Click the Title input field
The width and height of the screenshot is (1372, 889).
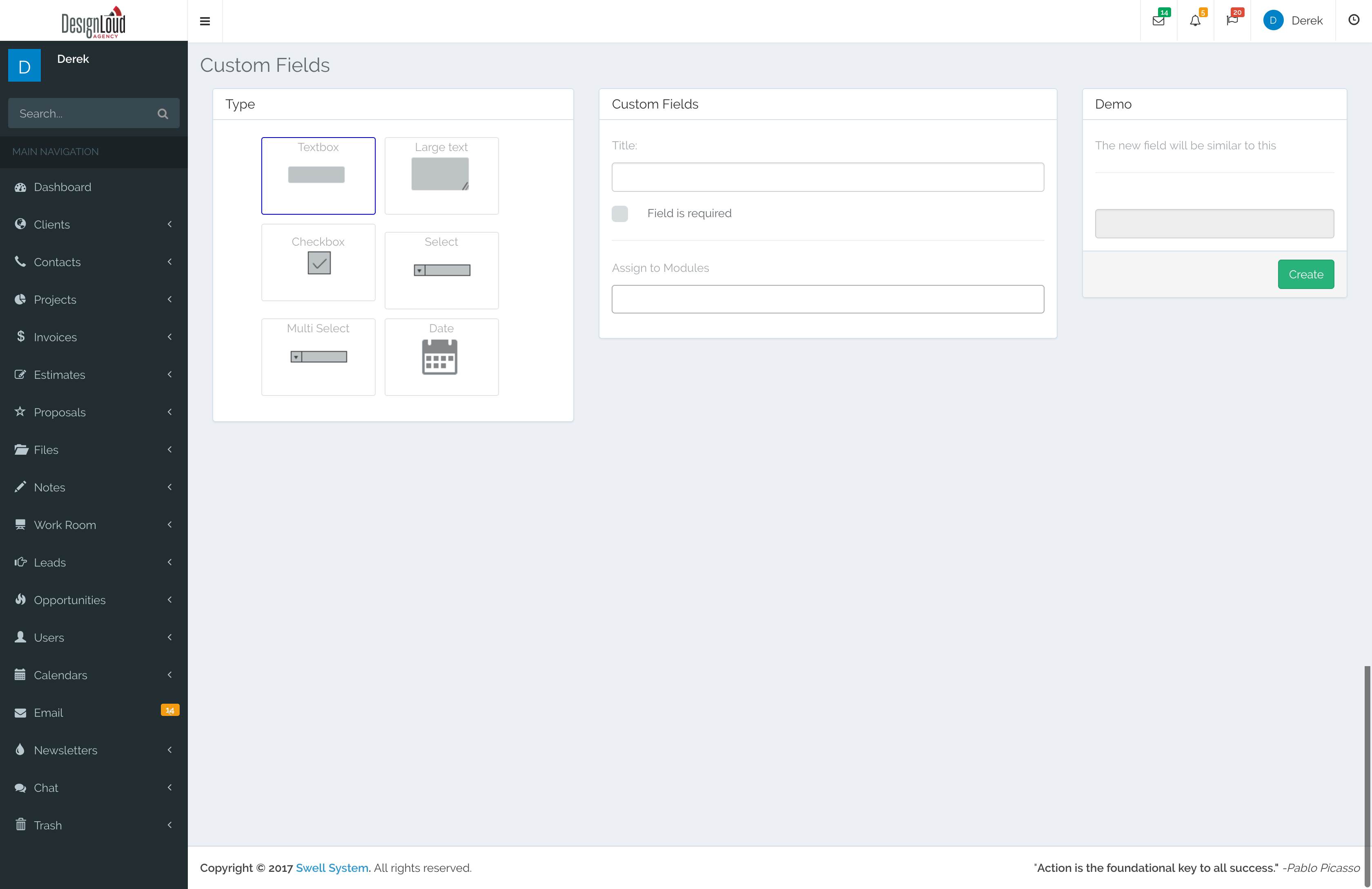[827, 177]
